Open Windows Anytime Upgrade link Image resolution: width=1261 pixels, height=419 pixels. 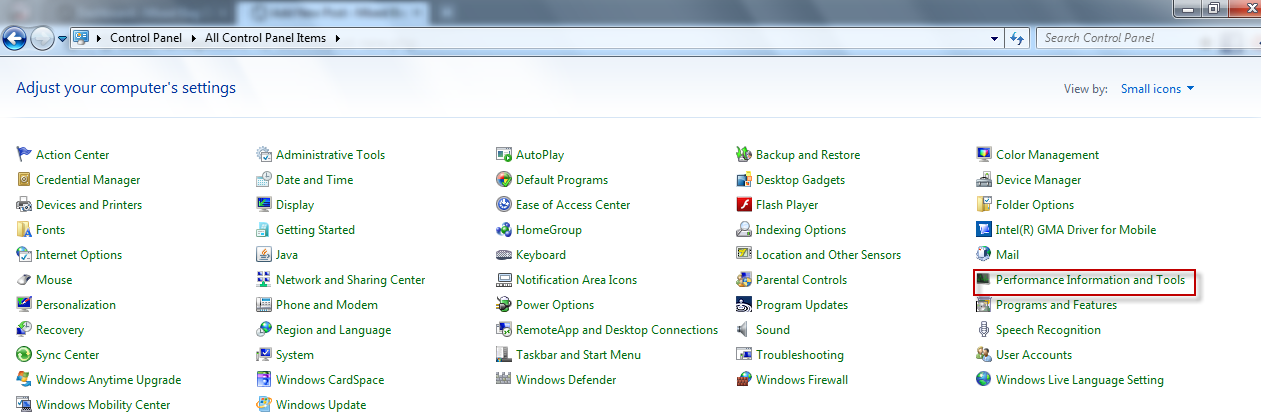point(108,380)
